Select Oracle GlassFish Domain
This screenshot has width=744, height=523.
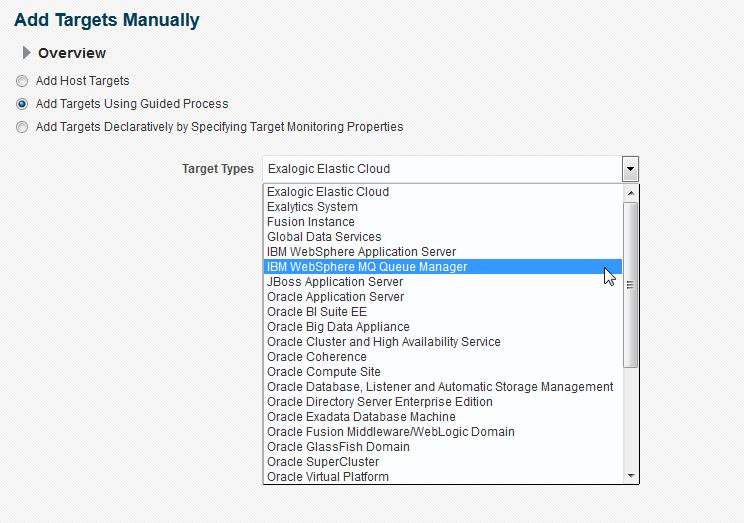(x=443, y=447)
